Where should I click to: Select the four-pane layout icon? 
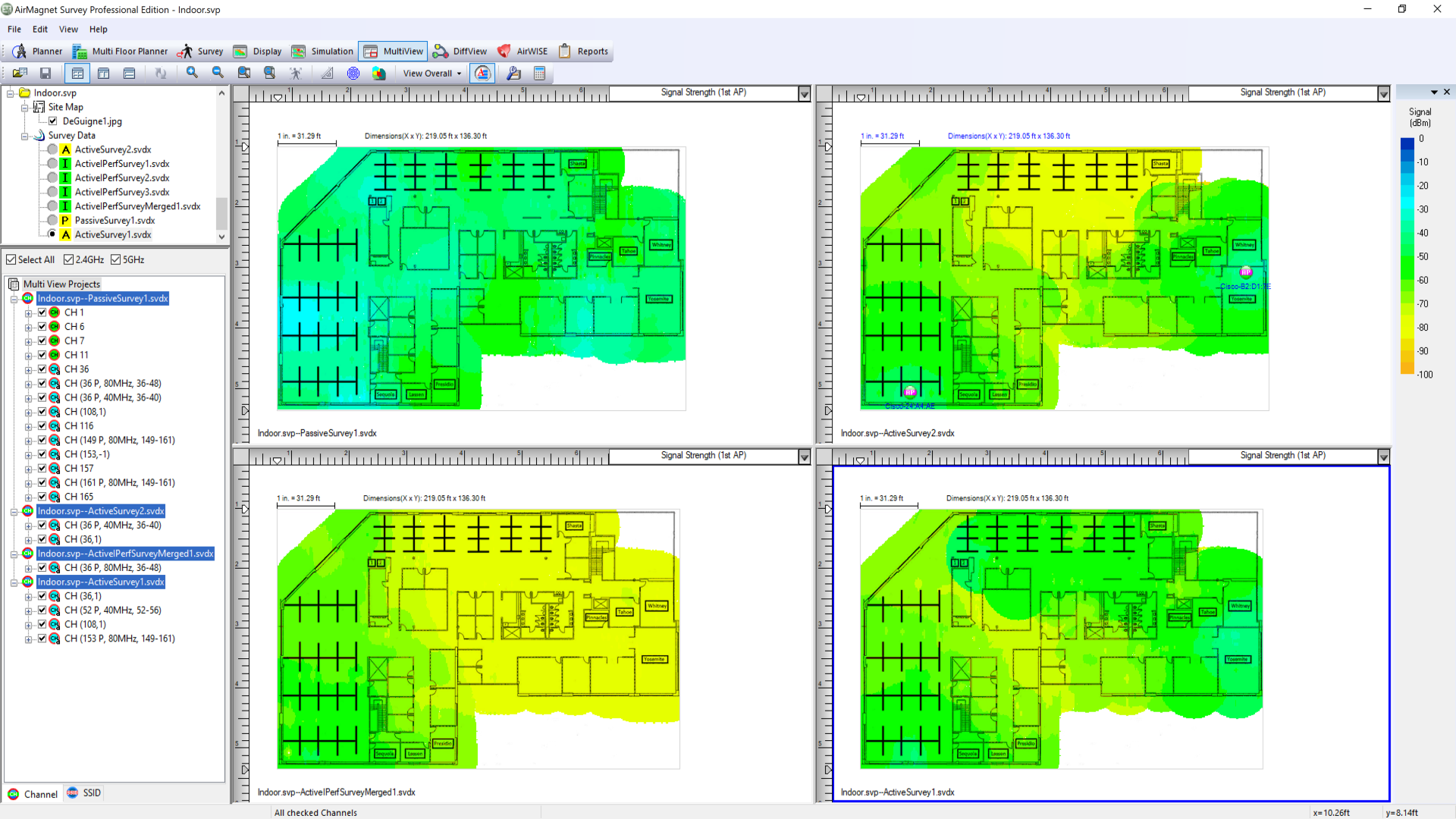click(x=77, y=74)
